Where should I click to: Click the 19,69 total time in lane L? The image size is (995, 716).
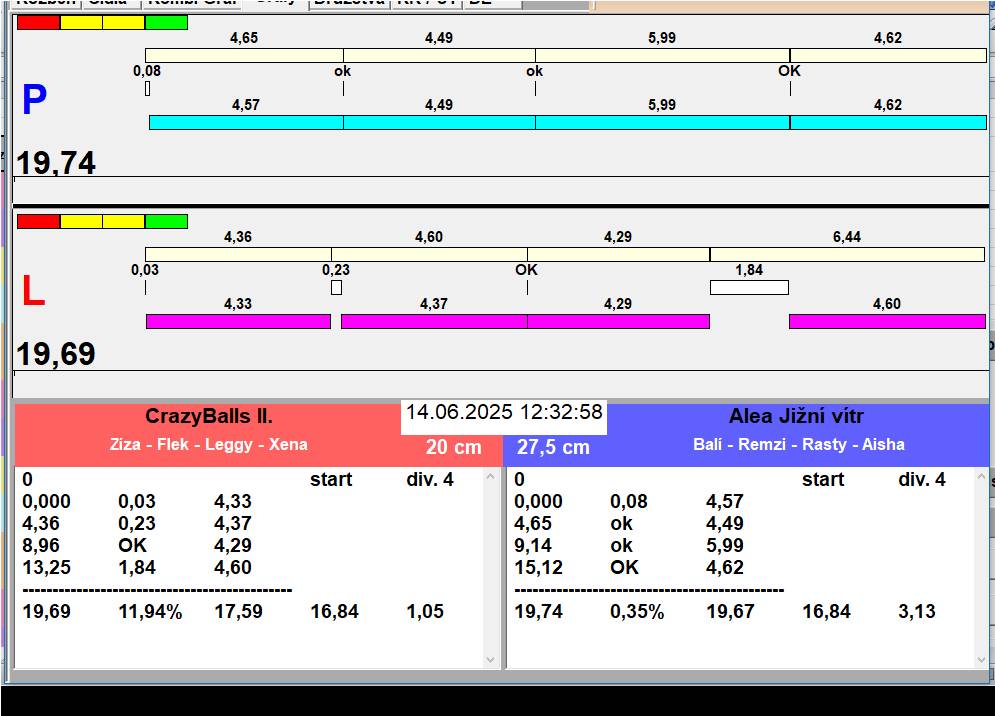56,354
